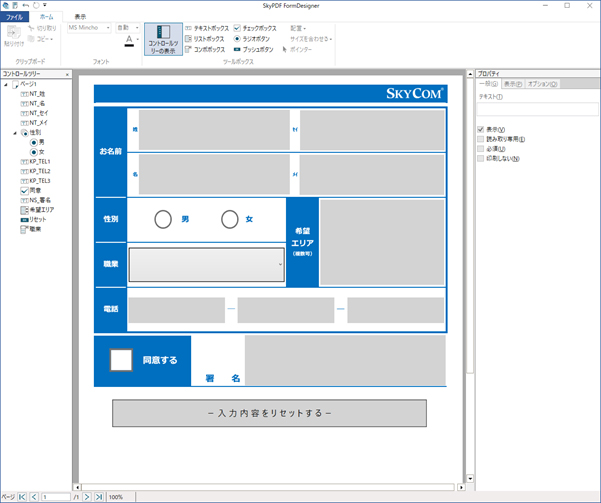Go to the last page button
Image resolution: width=601 pixels, height=503 pixels.
pos(99,497)
